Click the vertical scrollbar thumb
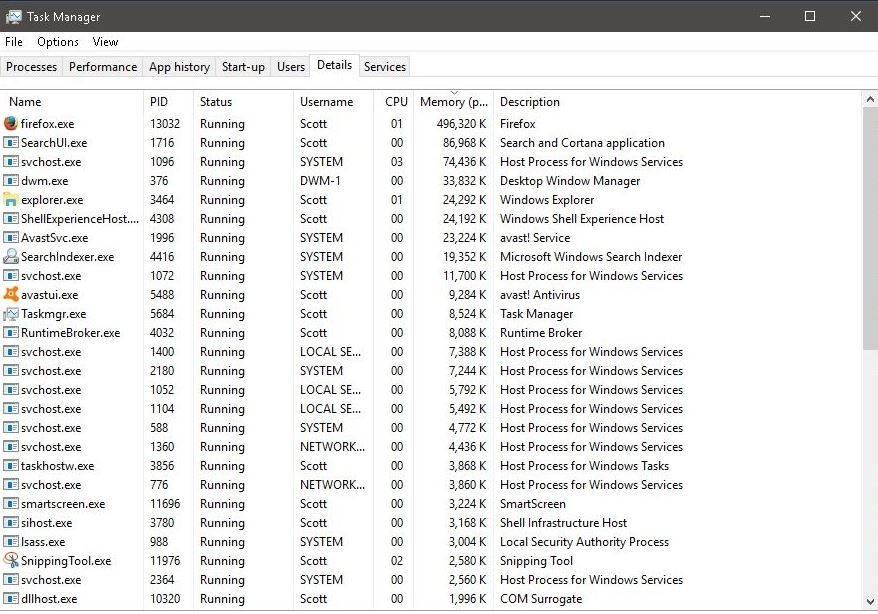 tap(870, 229)
